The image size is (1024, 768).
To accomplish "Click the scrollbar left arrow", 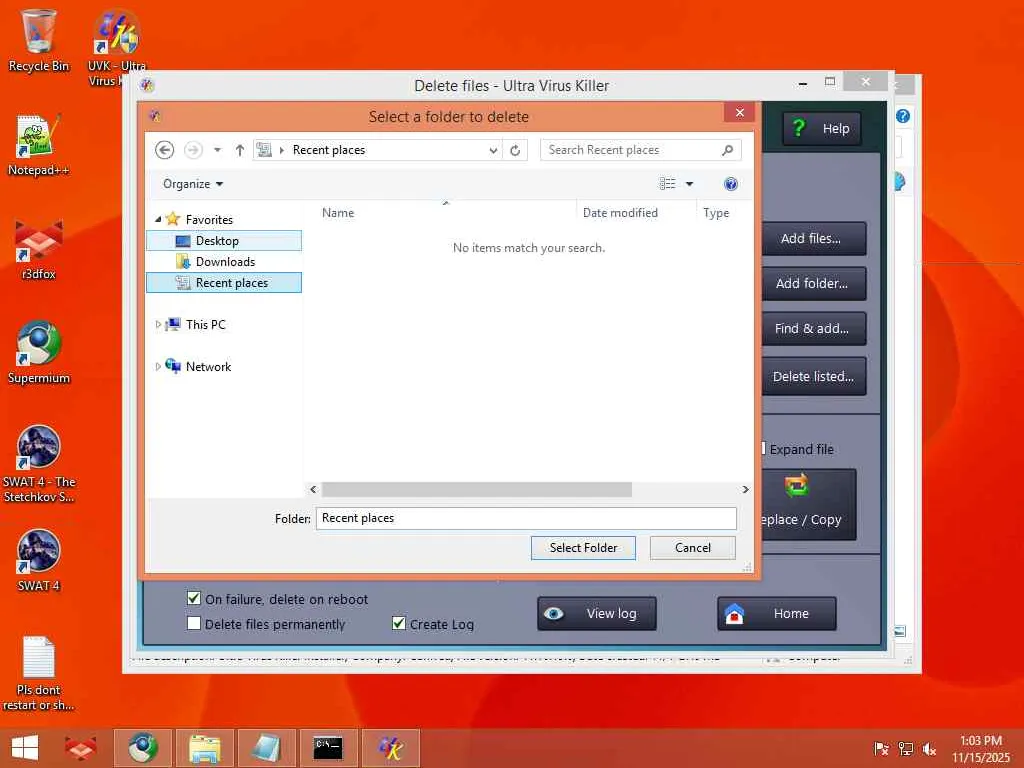I will point(313,490).
